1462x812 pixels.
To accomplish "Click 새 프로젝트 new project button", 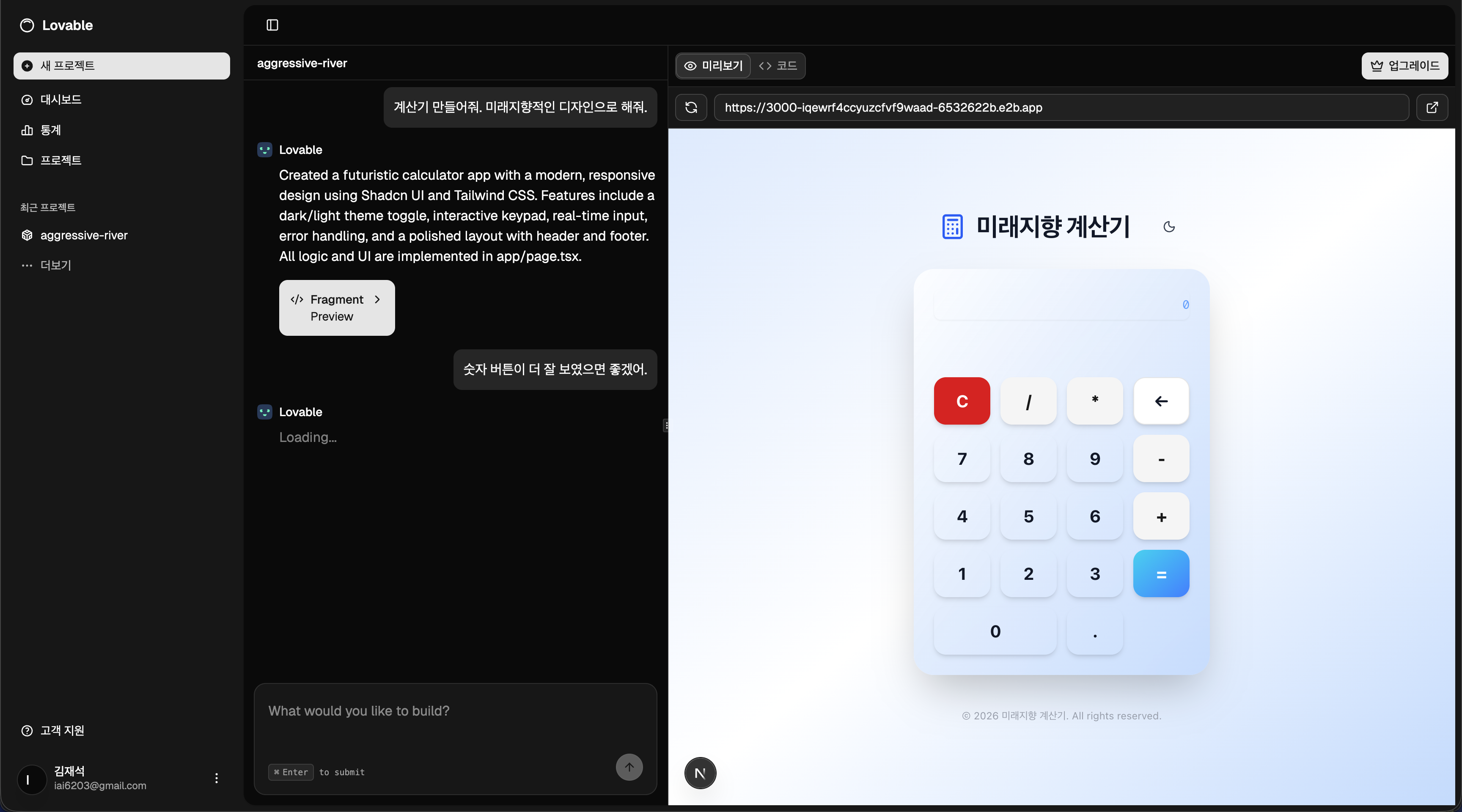I will tap(121, 66).
